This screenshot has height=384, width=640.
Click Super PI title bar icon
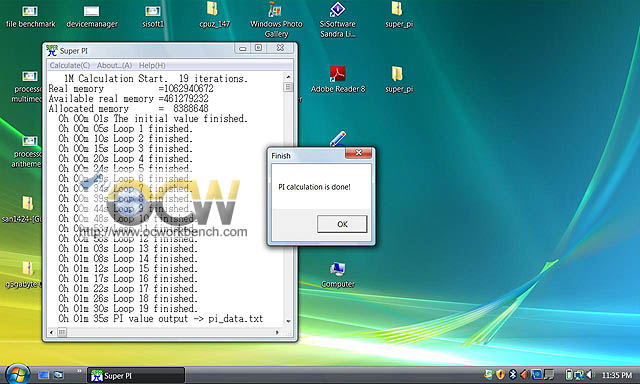pyautogui.click(x=52, y=51)
